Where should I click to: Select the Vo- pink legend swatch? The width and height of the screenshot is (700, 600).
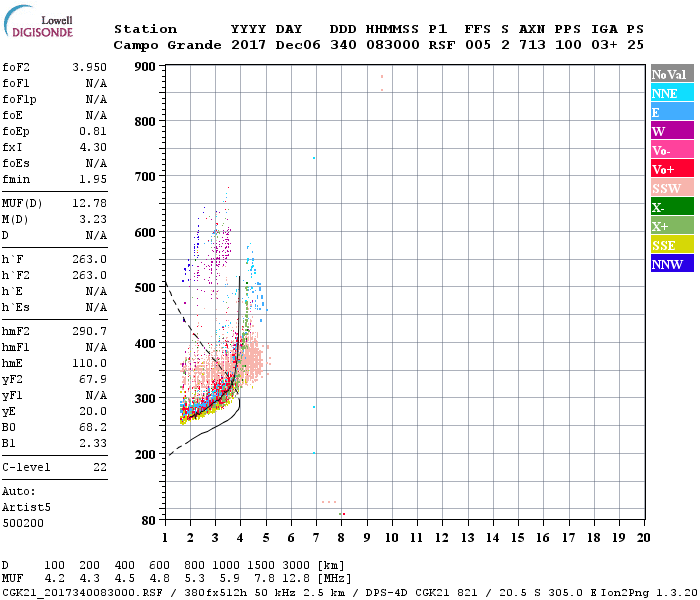(671, 150)
